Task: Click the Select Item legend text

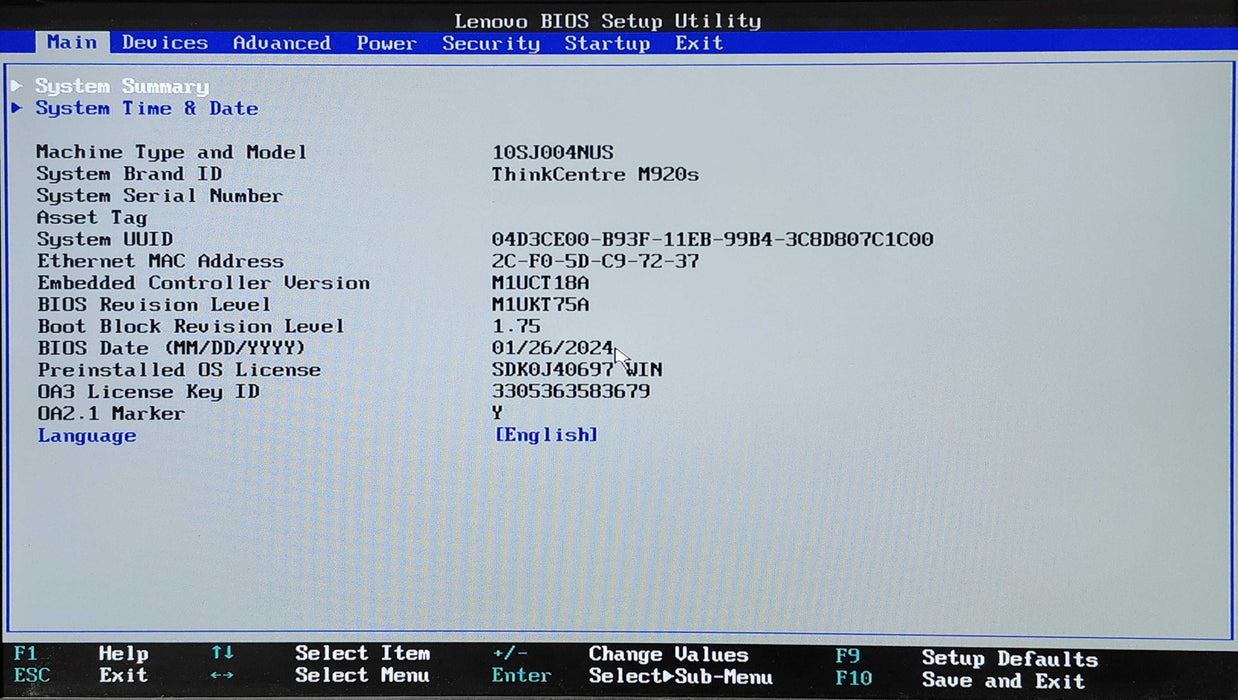Action: 362,653
